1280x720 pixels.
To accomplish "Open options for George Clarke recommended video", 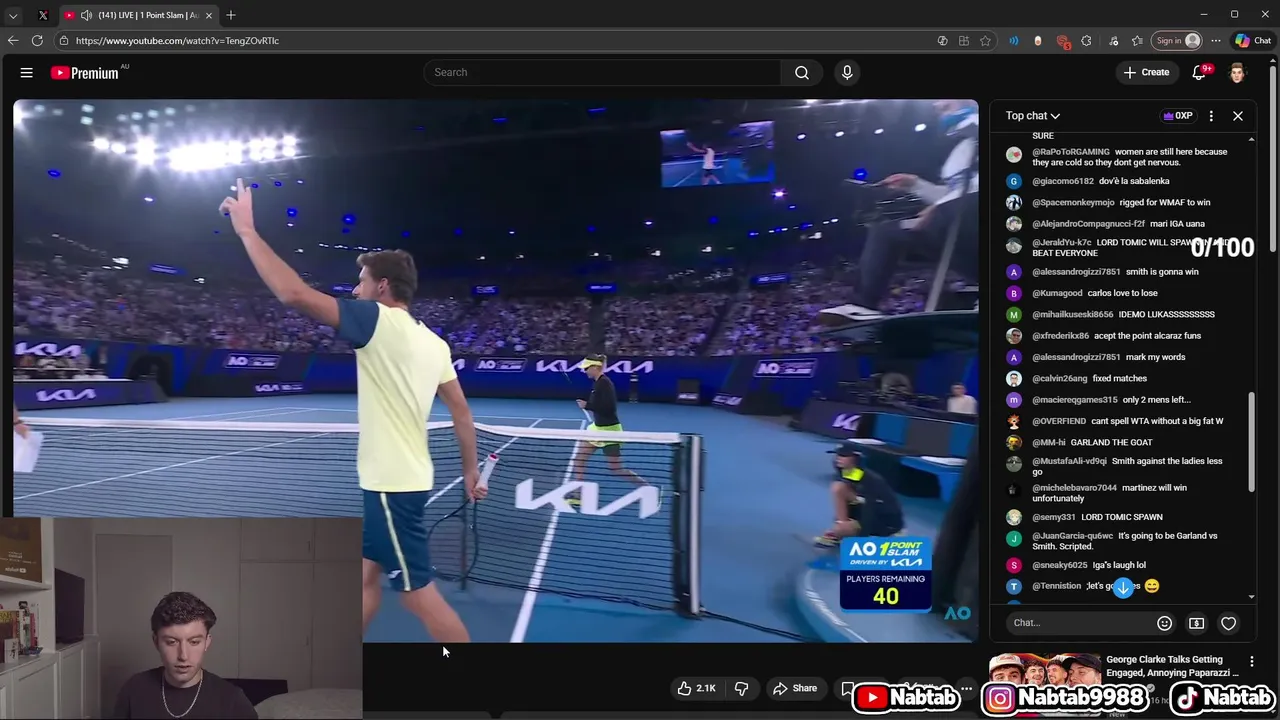I will [x=1251, y=661].
